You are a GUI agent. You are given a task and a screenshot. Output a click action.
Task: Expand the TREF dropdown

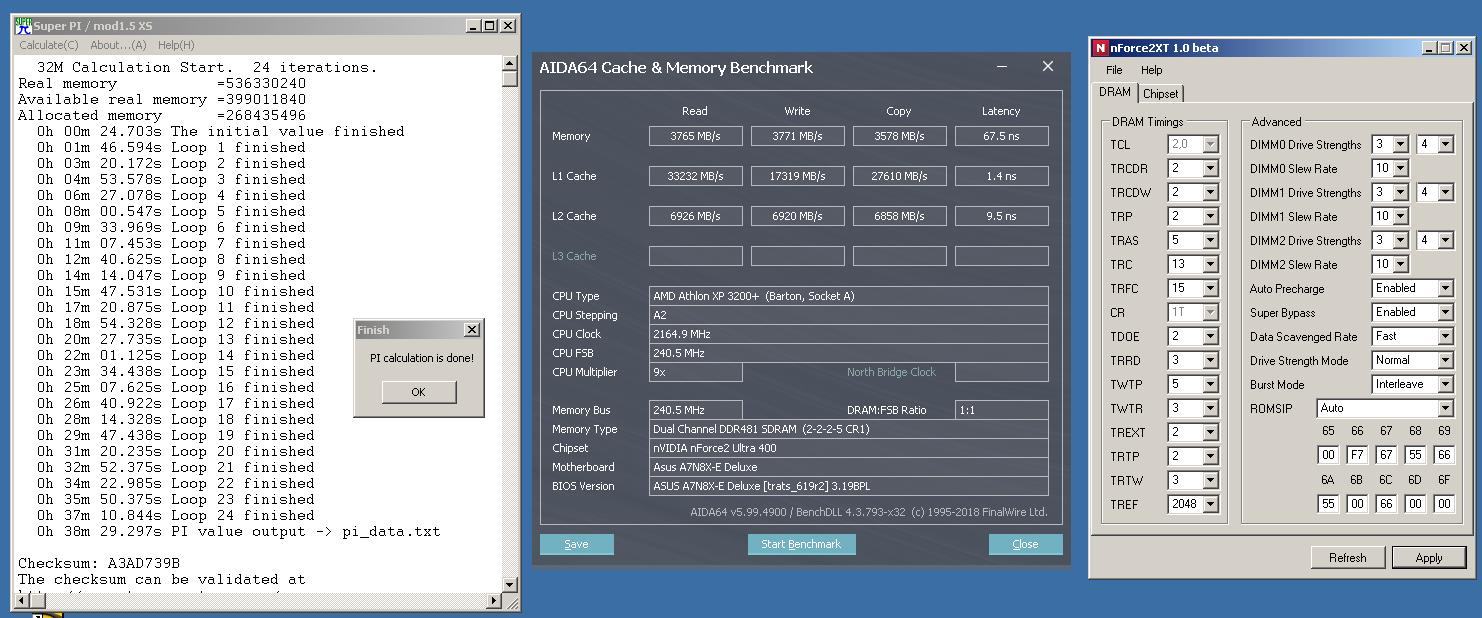(1210, 504)
